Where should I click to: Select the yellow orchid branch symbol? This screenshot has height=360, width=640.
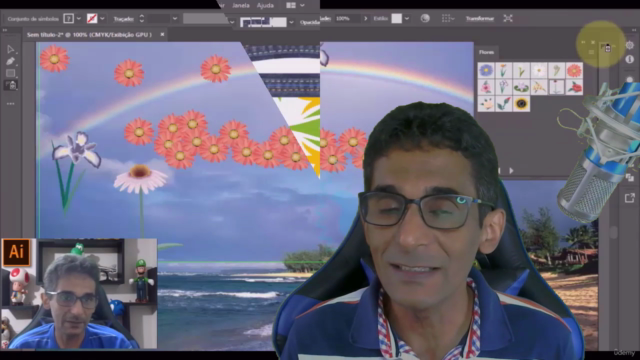click(x=539, y=87)
